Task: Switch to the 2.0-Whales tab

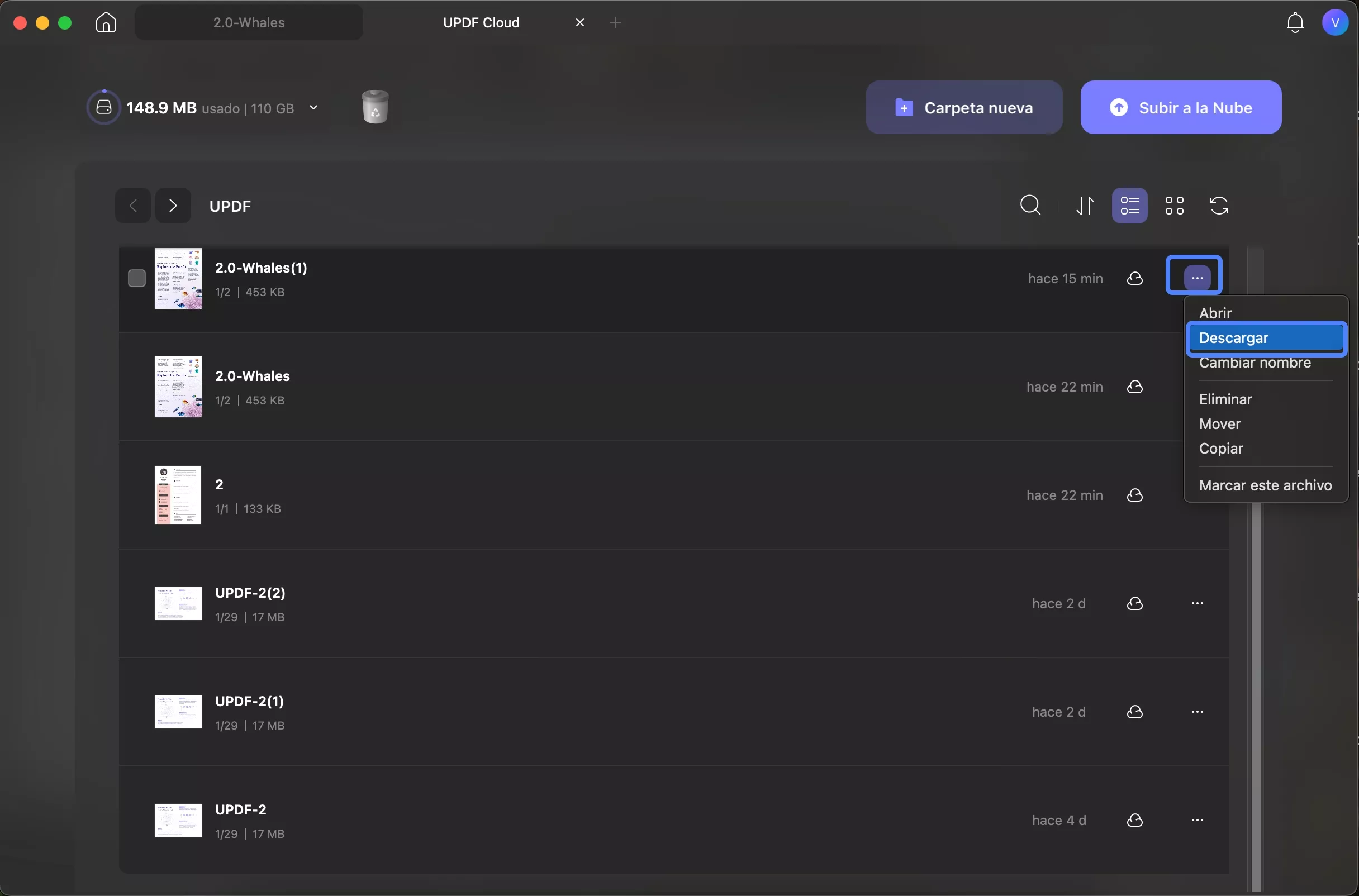Action: click(249, 23)
